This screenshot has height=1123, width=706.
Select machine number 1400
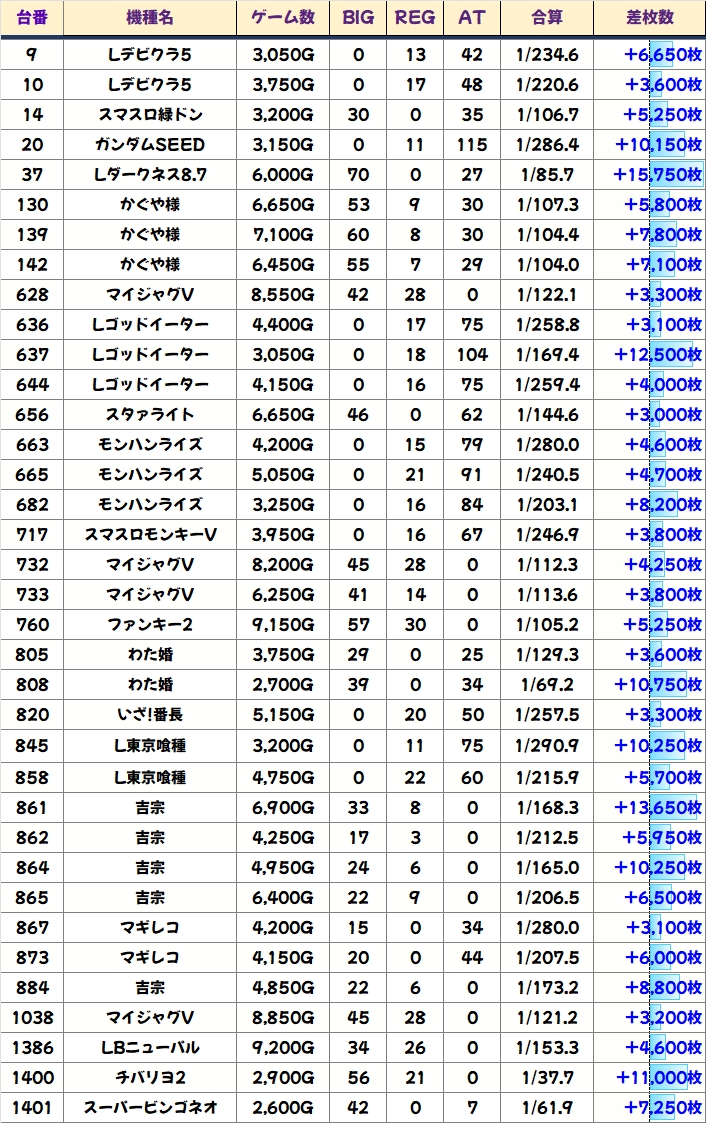tap(32, 1078)
